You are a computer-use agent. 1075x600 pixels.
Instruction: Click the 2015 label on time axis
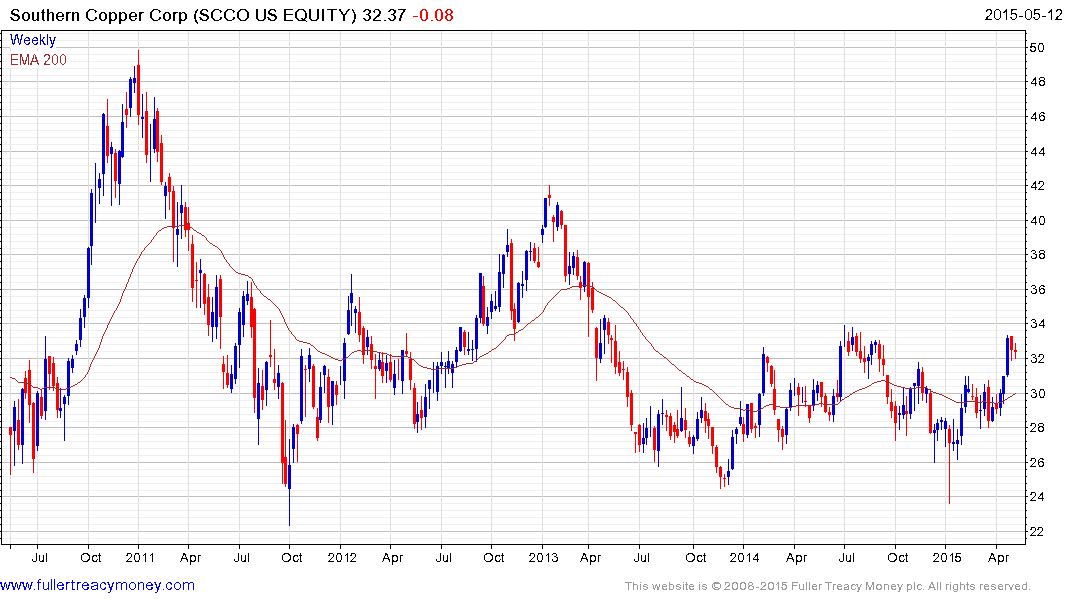point(946,557)
